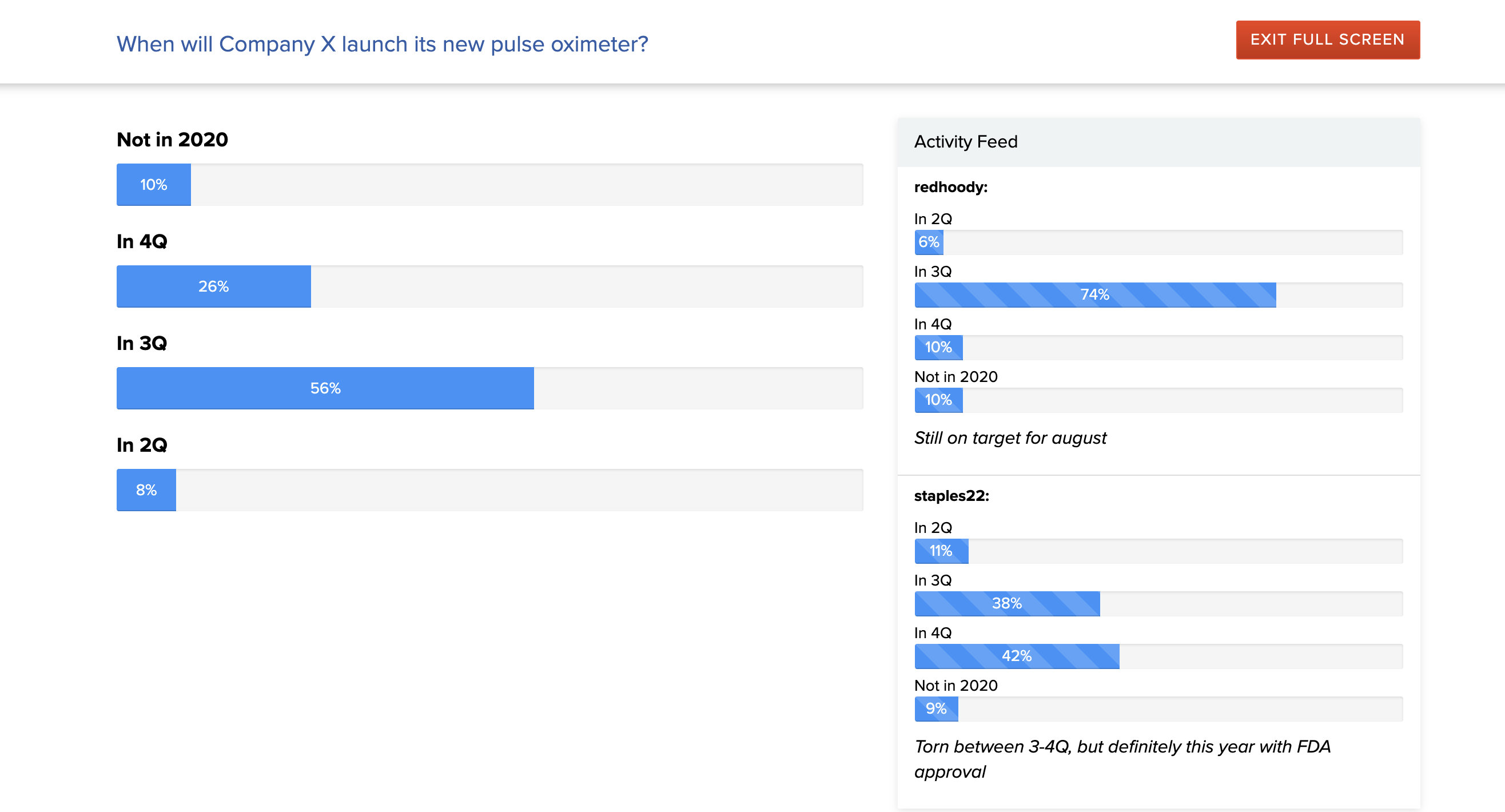The width and height of the screenshot is (1505, 812).
Task: Open redhoody's username in Activity Feed
Action: pos(950,187)
